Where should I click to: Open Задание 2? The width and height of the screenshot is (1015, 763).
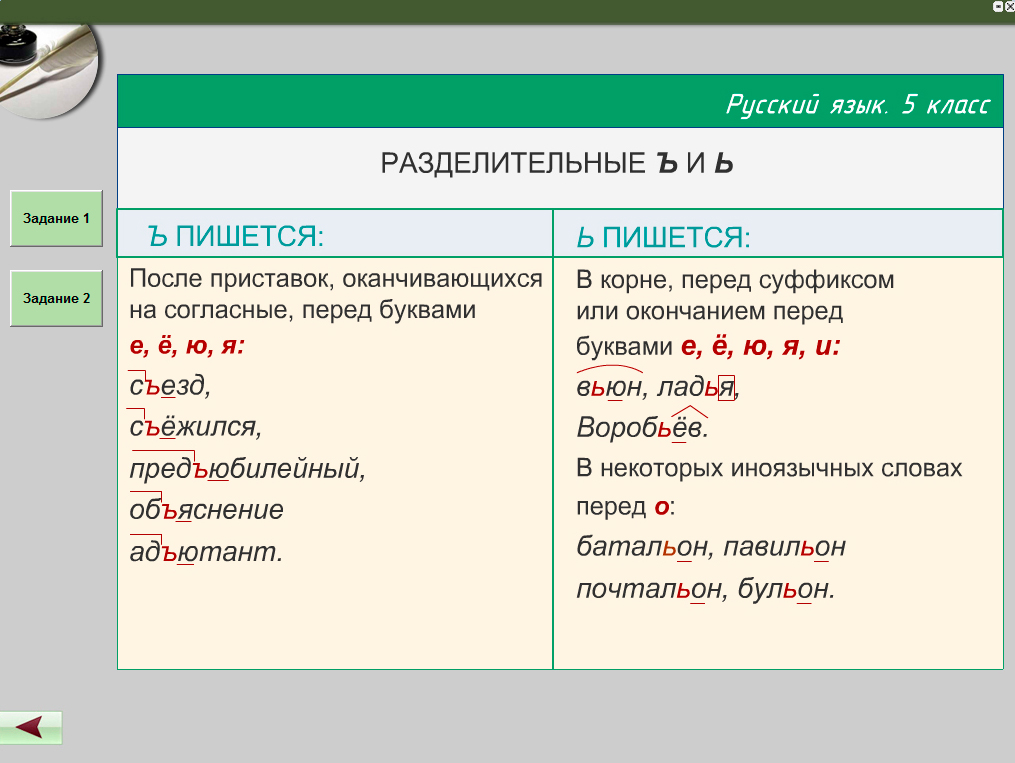(x=56, y=298)
